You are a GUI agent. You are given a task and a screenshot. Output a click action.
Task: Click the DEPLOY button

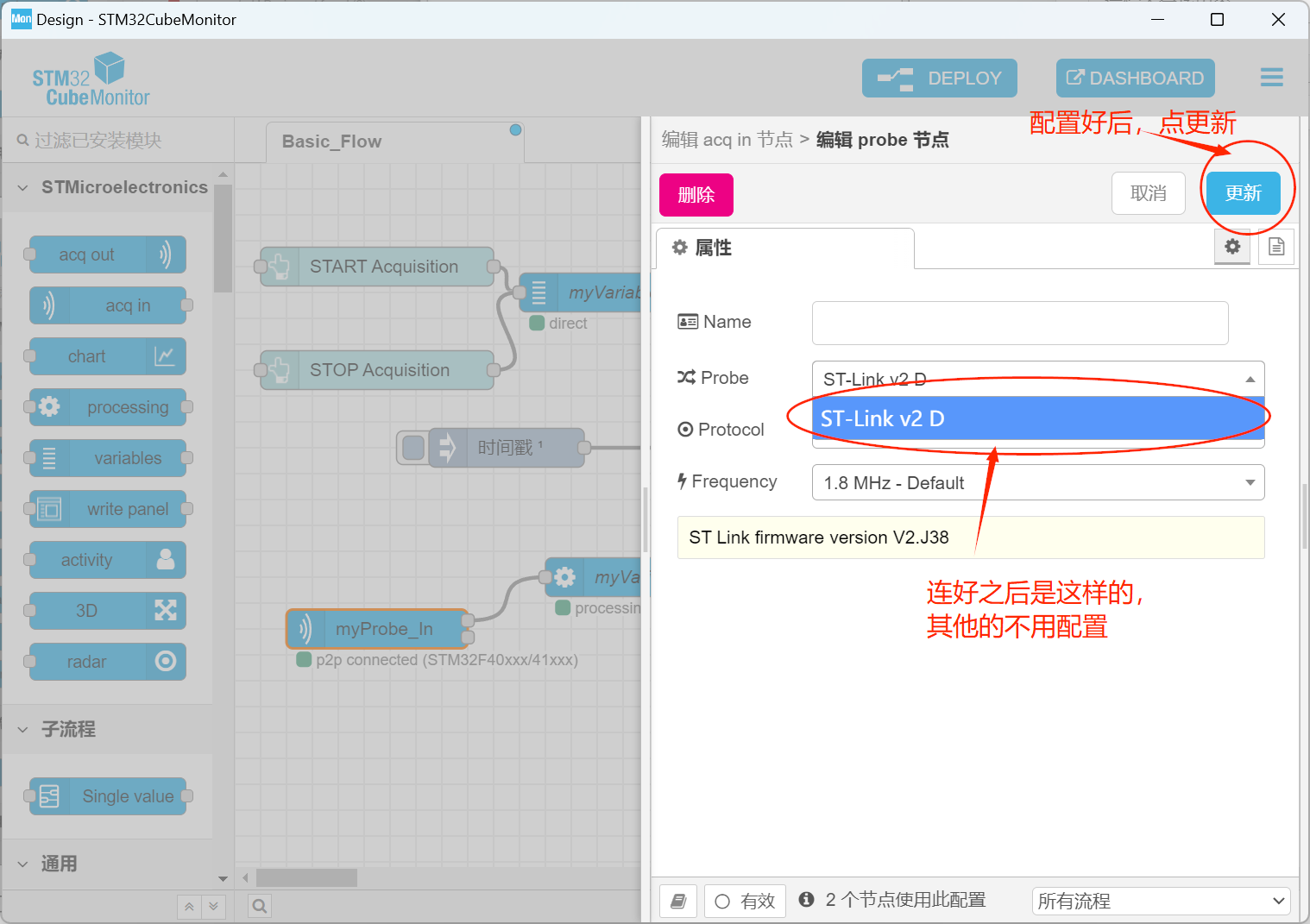(939, 78)
